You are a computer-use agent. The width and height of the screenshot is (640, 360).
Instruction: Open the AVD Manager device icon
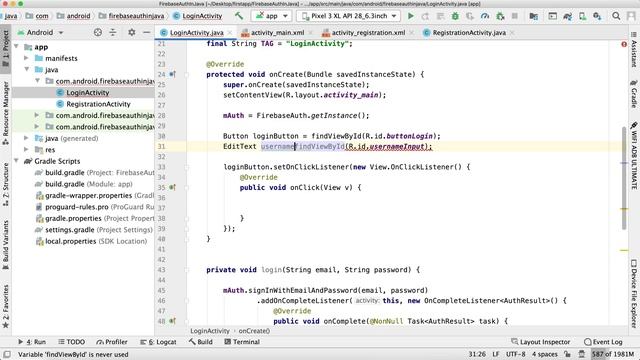(582, 16)
